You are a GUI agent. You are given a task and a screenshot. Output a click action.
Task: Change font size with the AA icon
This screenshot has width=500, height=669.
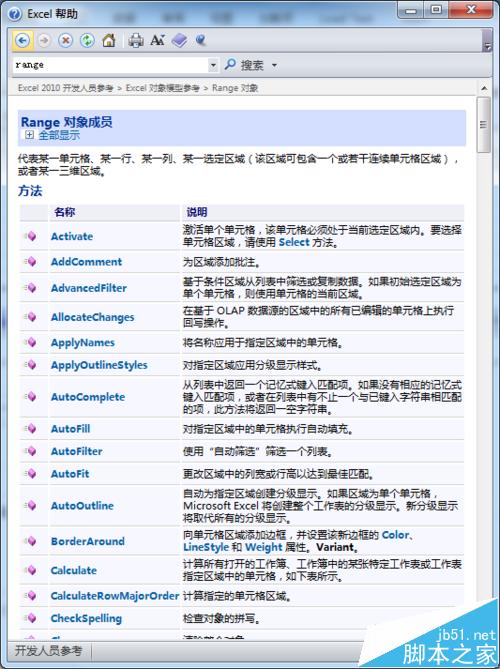pos(157,41)
